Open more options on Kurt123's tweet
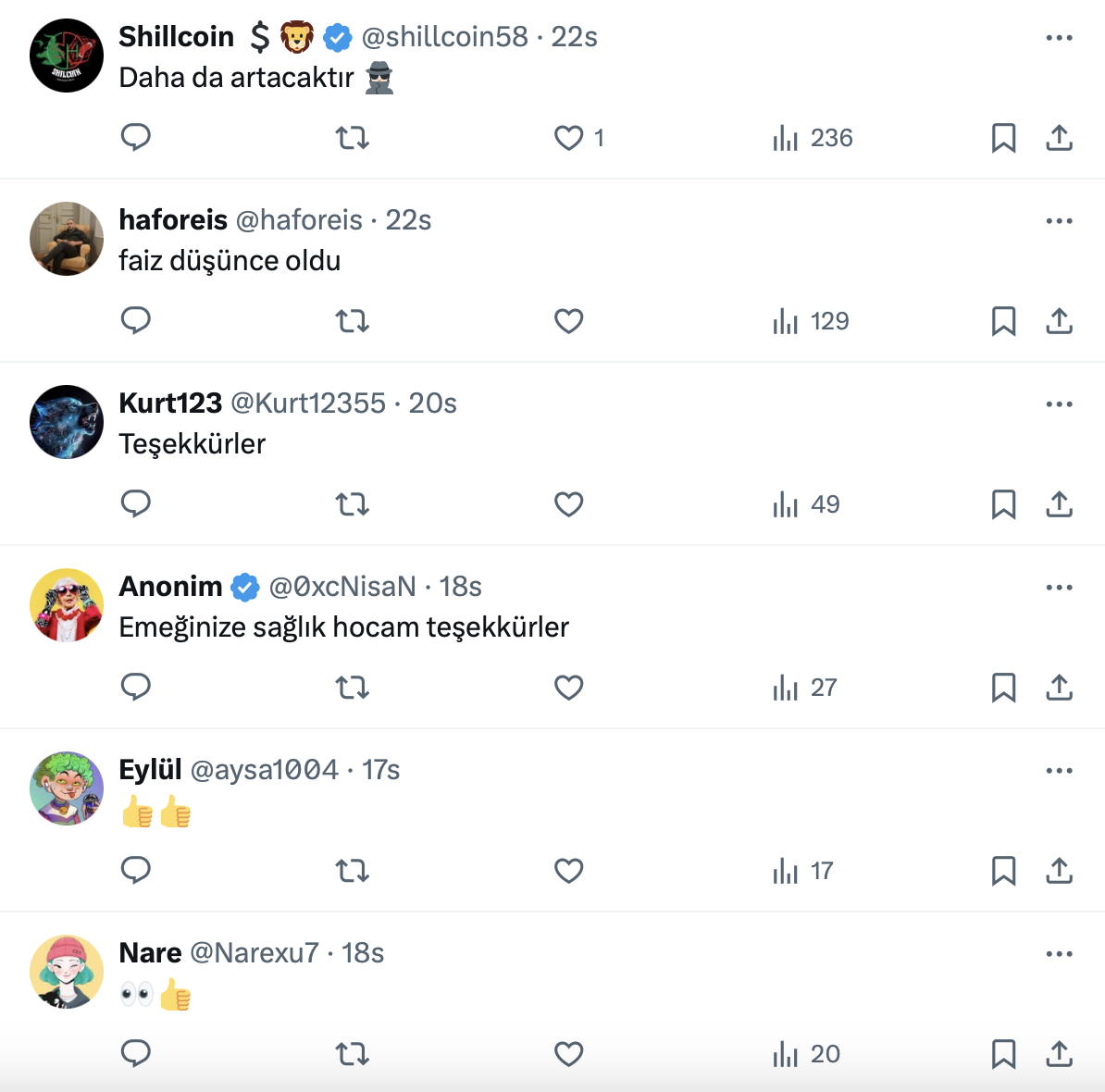Screen dimensions: 1105x1092 [1059, 404]
